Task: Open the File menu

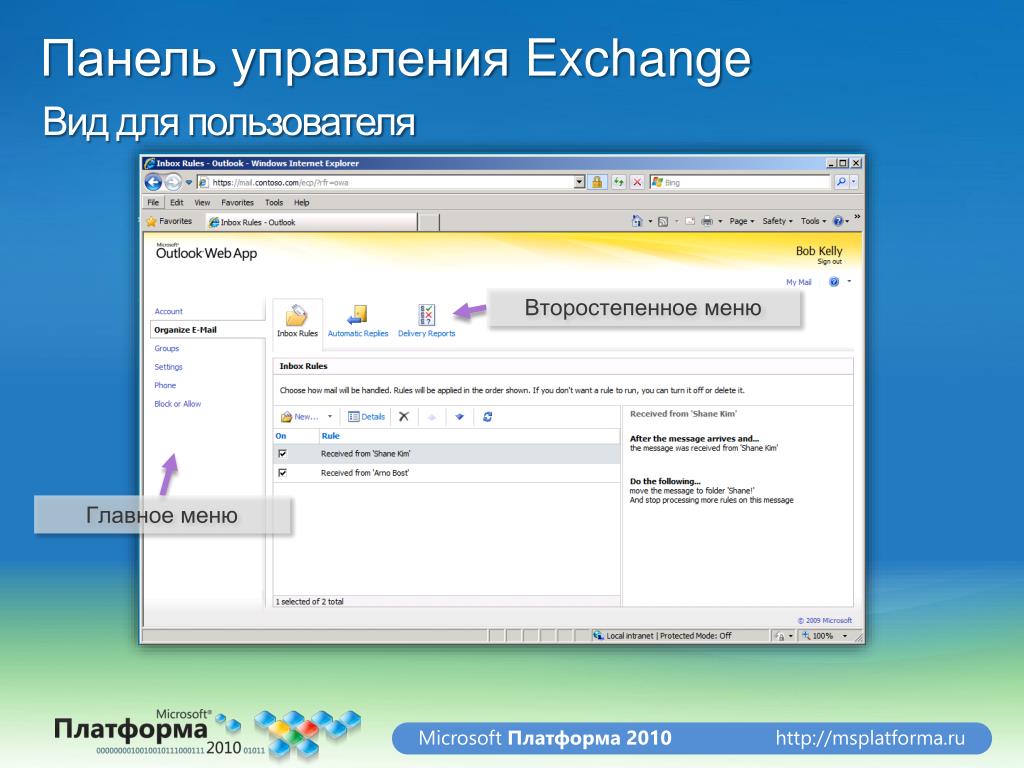Action: [153, 202]
